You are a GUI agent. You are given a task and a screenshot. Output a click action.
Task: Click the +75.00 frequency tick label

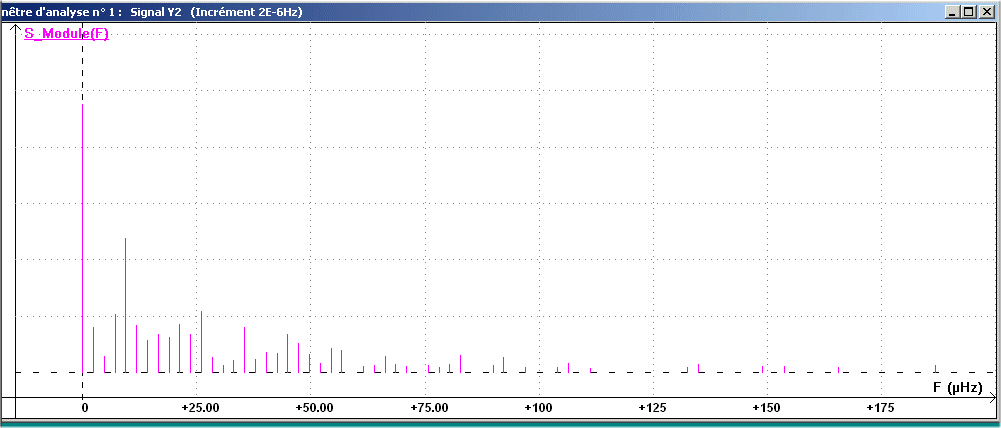428,409
